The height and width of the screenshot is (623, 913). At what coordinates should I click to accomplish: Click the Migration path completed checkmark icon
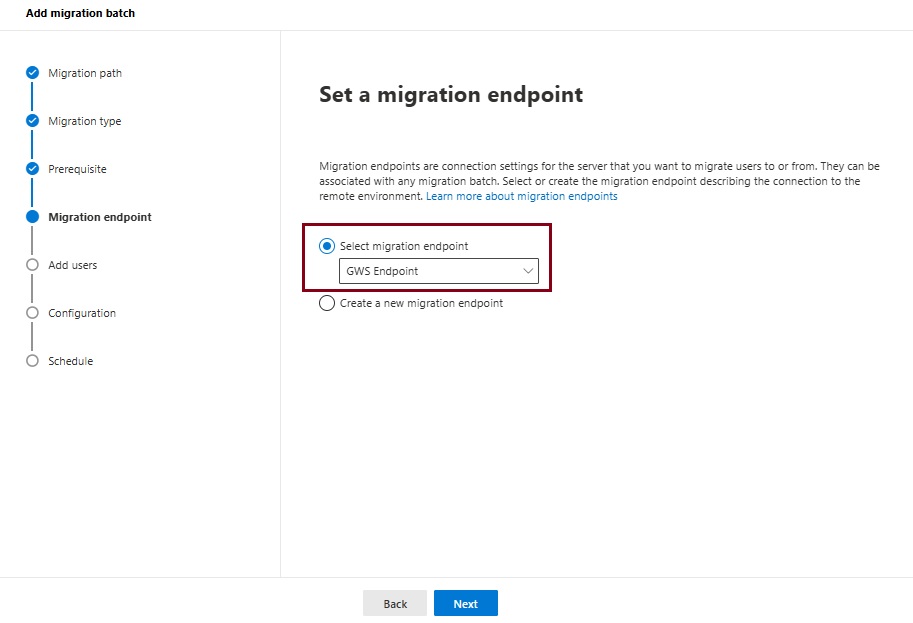pos(32,73)
